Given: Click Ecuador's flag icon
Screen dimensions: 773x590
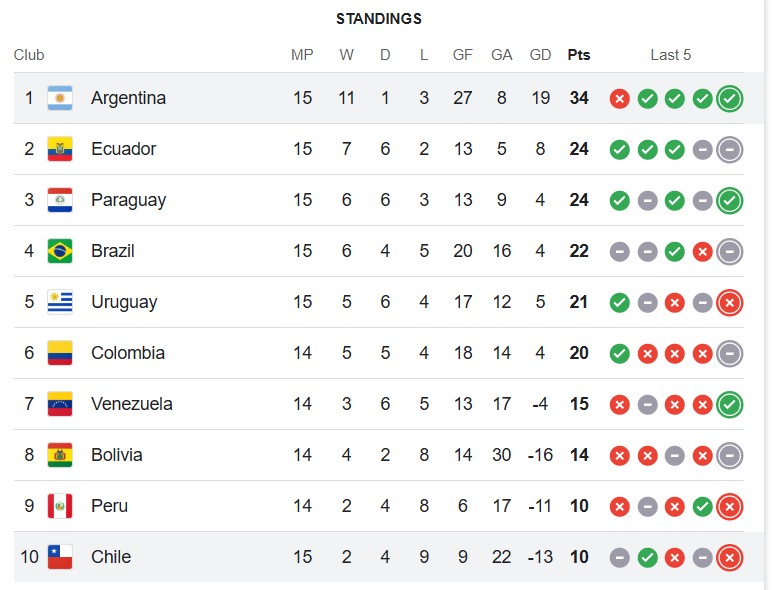Looking at the screenshot, I should 60,149.
